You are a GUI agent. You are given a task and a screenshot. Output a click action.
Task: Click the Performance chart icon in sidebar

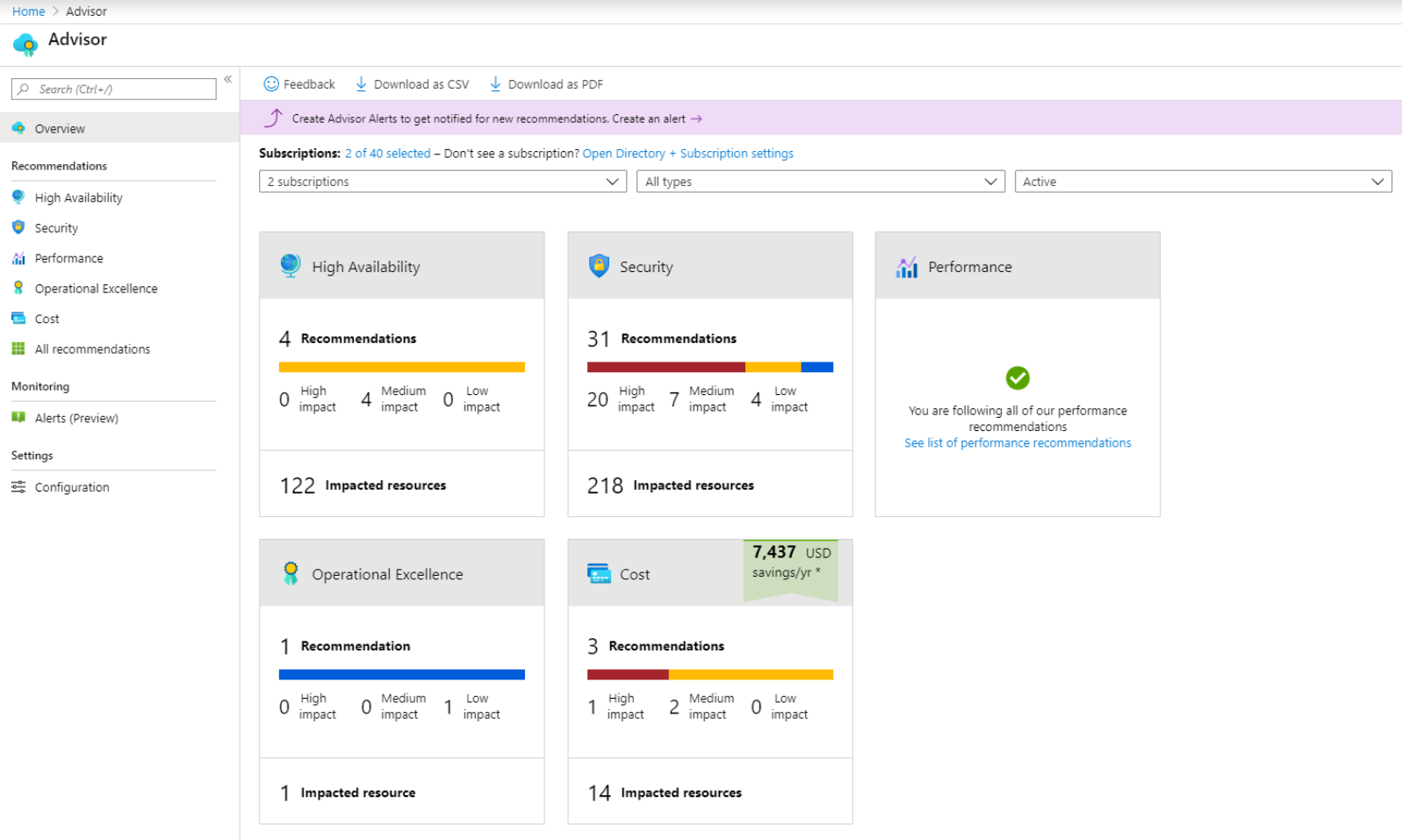click(x=18, y=258)
